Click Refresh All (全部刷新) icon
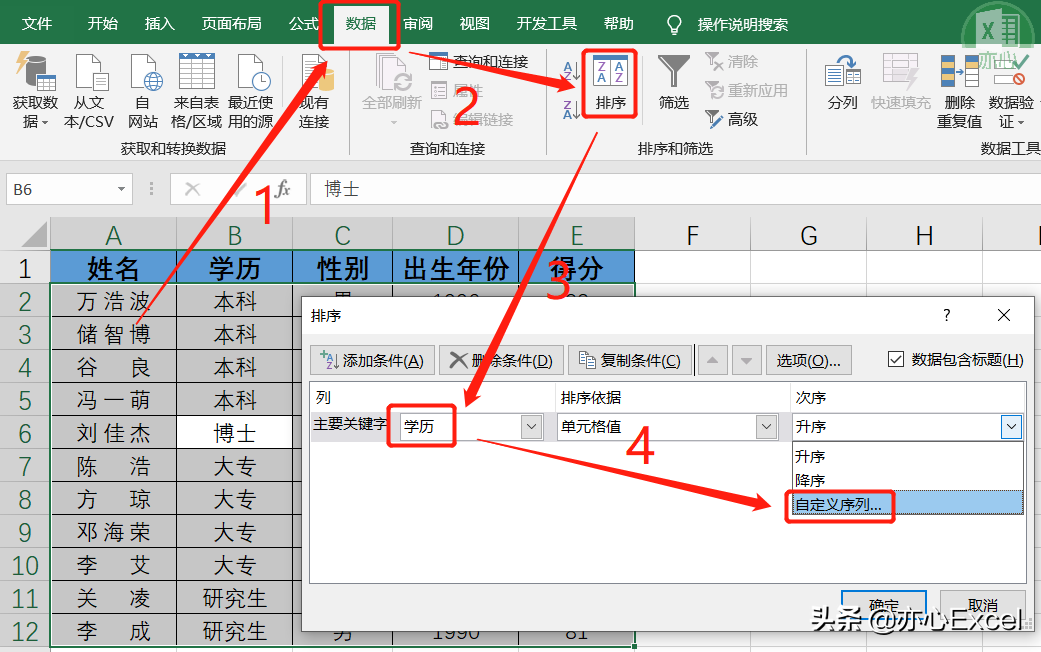This screenshot has height=652, width=1041. coord(392,72)
